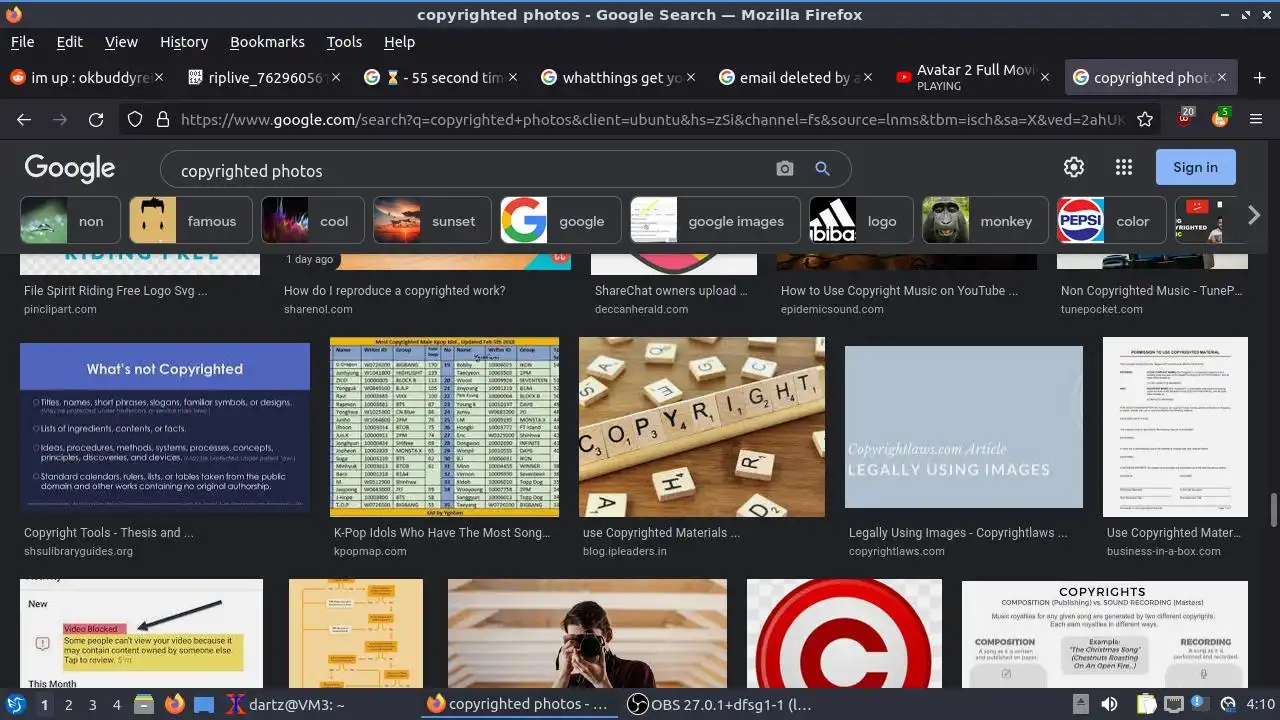Open the Bookmarks menu
The width and height of the screenshot is (1280, 720).
[267, 42]
